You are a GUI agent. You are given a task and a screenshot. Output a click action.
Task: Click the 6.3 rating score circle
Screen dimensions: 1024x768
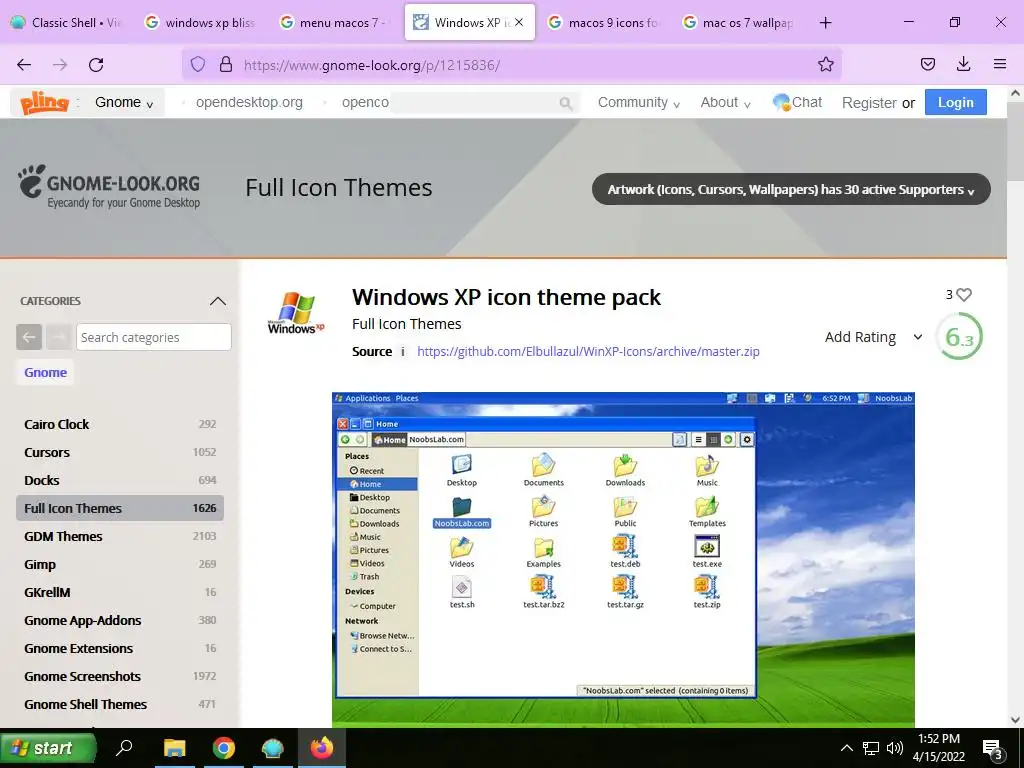click(960, 337)
